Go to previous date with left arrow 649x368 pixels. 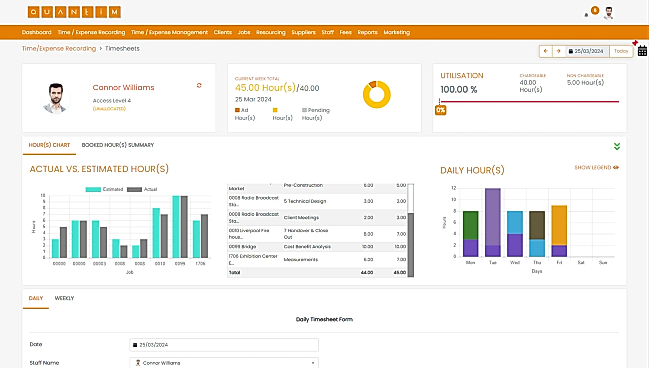[546, 51]
